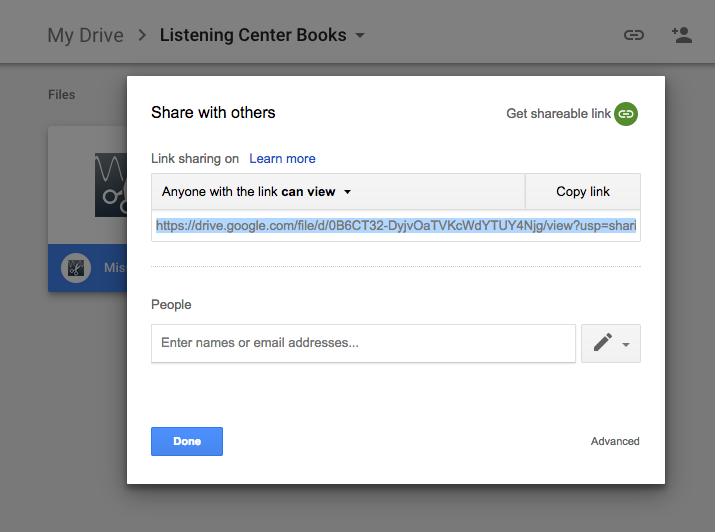Click the highlighted drive.google.com share URL field
Image resolution: width=715 pixels, height=532 pixels.
pyautogui.click(x=396, y=226)
